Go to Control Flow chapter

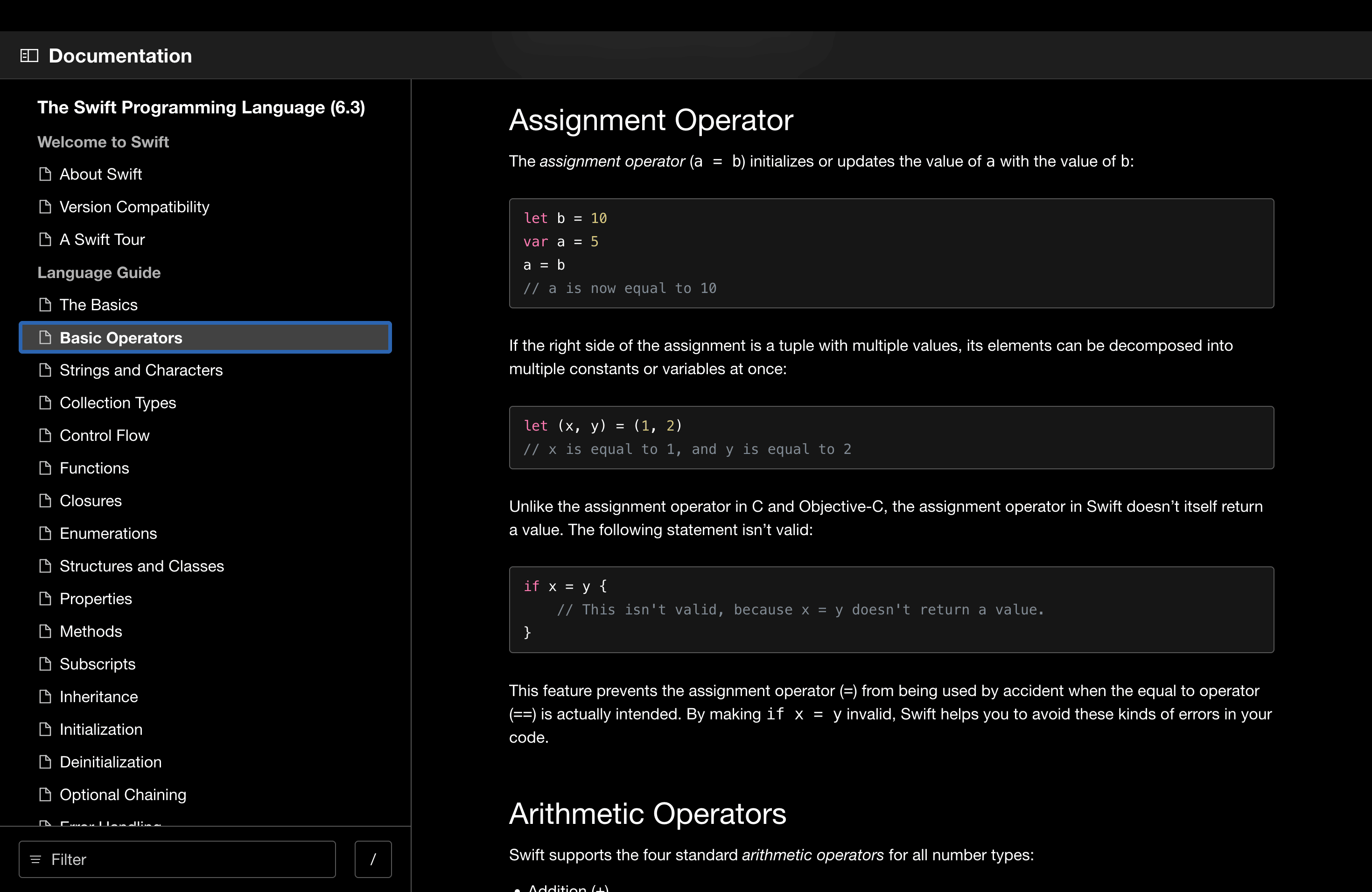(105, 436)
